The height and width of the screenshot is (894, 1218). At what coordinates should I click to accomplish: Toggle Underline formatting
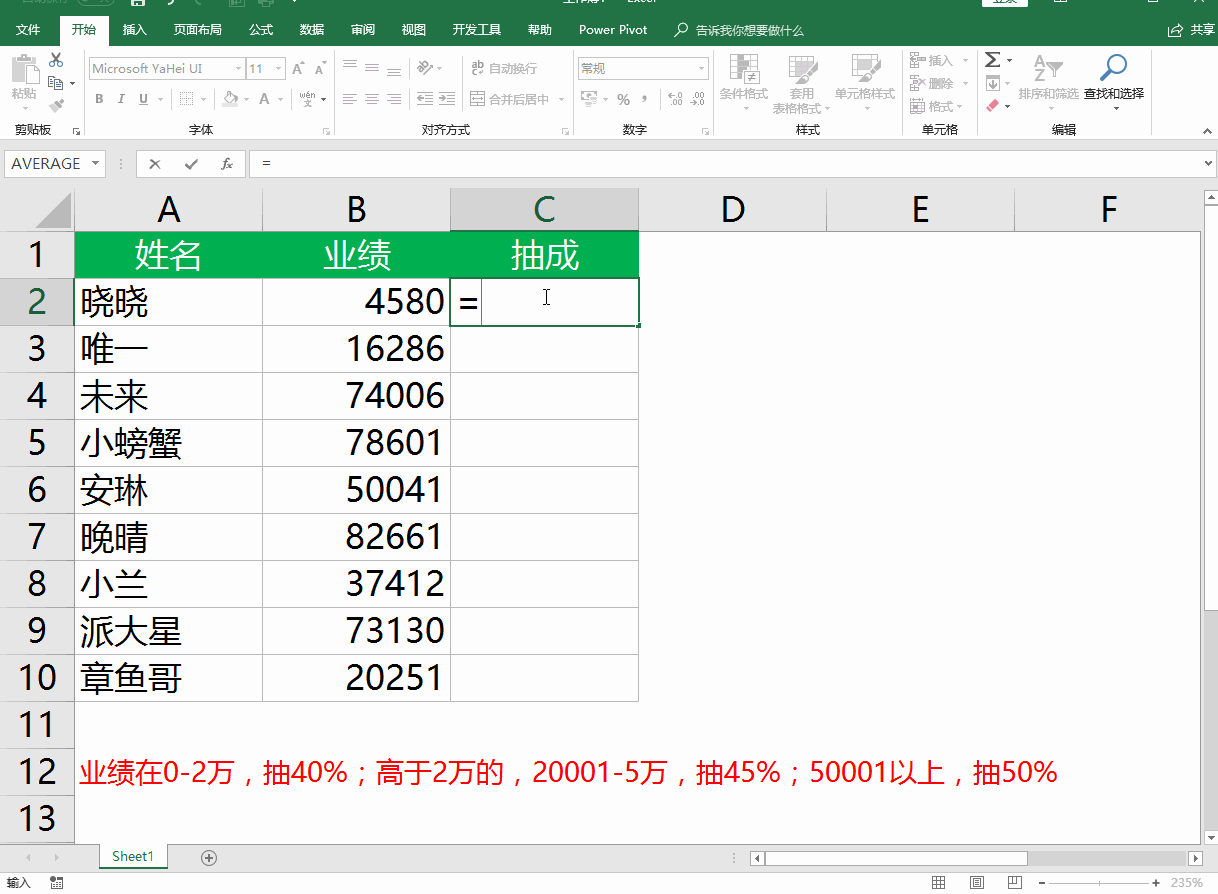(x=144, y=99)
